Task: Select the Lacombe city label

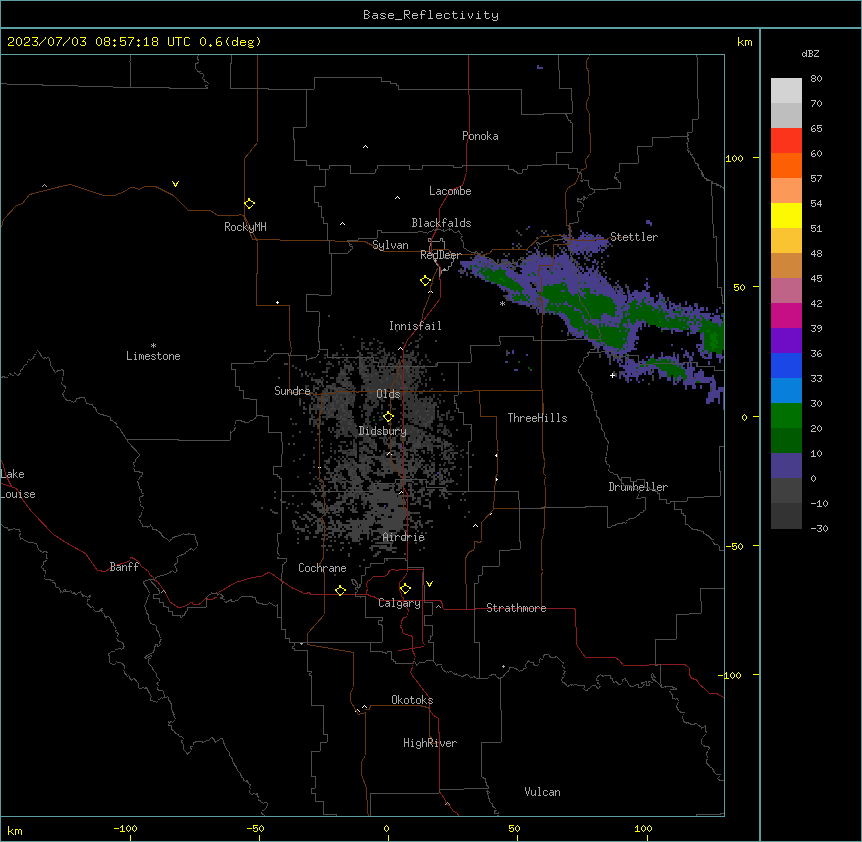Action: click(450, 191)
